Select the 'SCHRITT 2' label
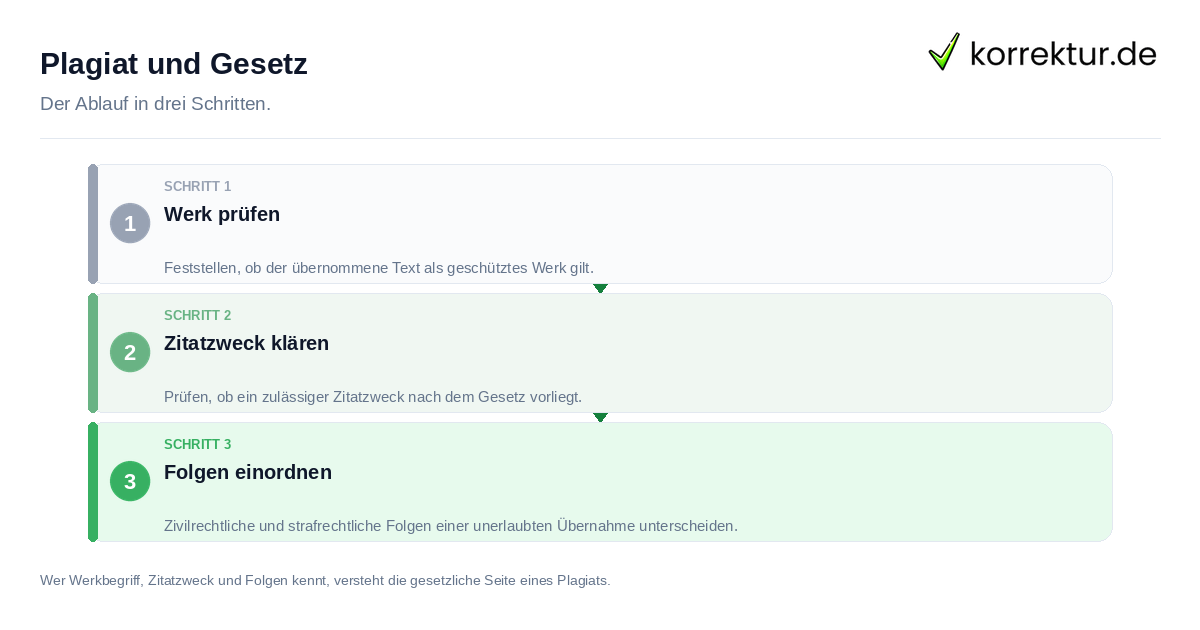The image size is (1200, 630). pos(198,315)
